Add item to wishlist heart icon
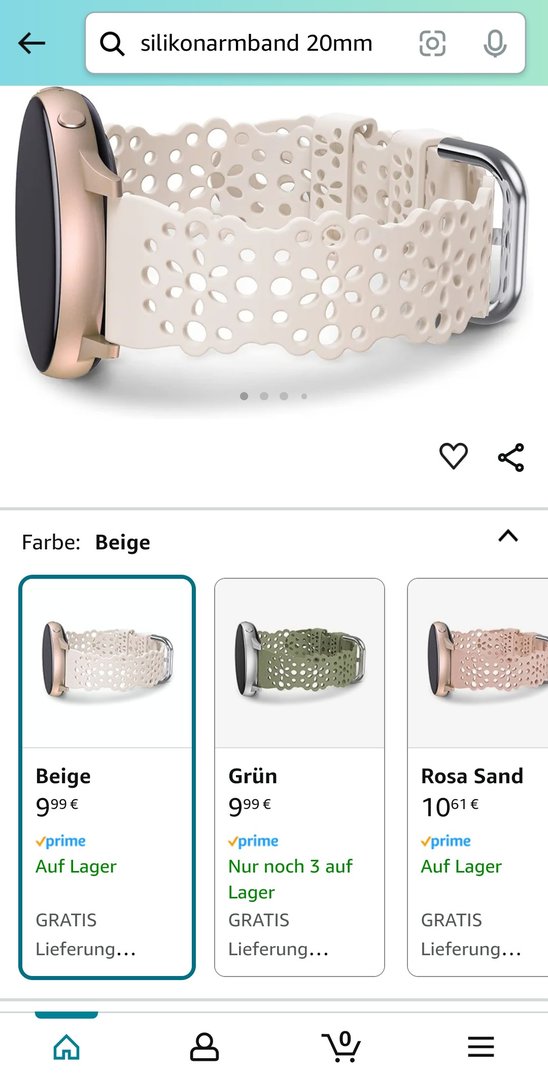This screenshot has width=548, height=1080. coord(454,456)
